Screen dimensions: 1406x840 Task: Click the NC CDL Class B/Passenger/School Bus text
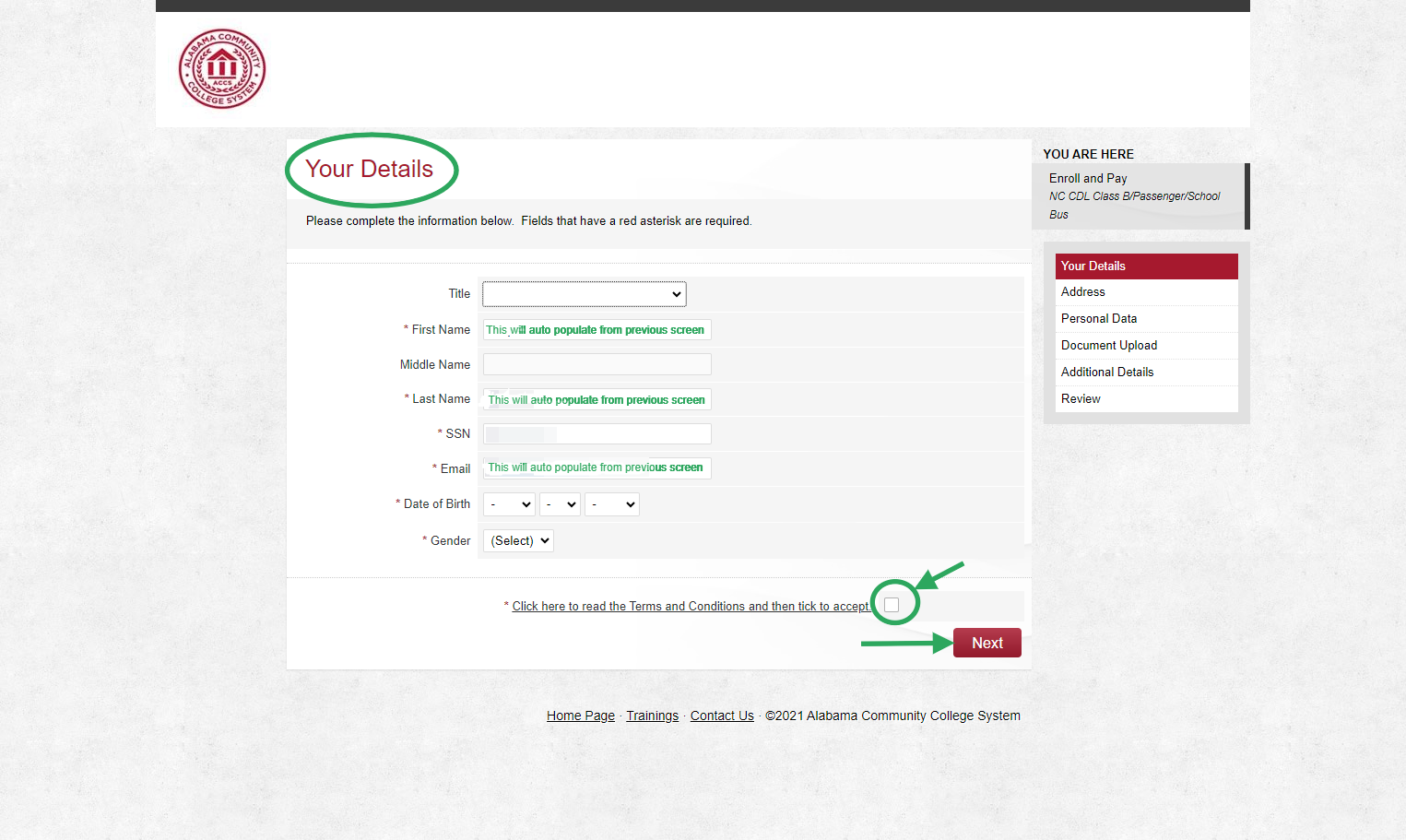pyautogui.click(x=1135, y=205)
